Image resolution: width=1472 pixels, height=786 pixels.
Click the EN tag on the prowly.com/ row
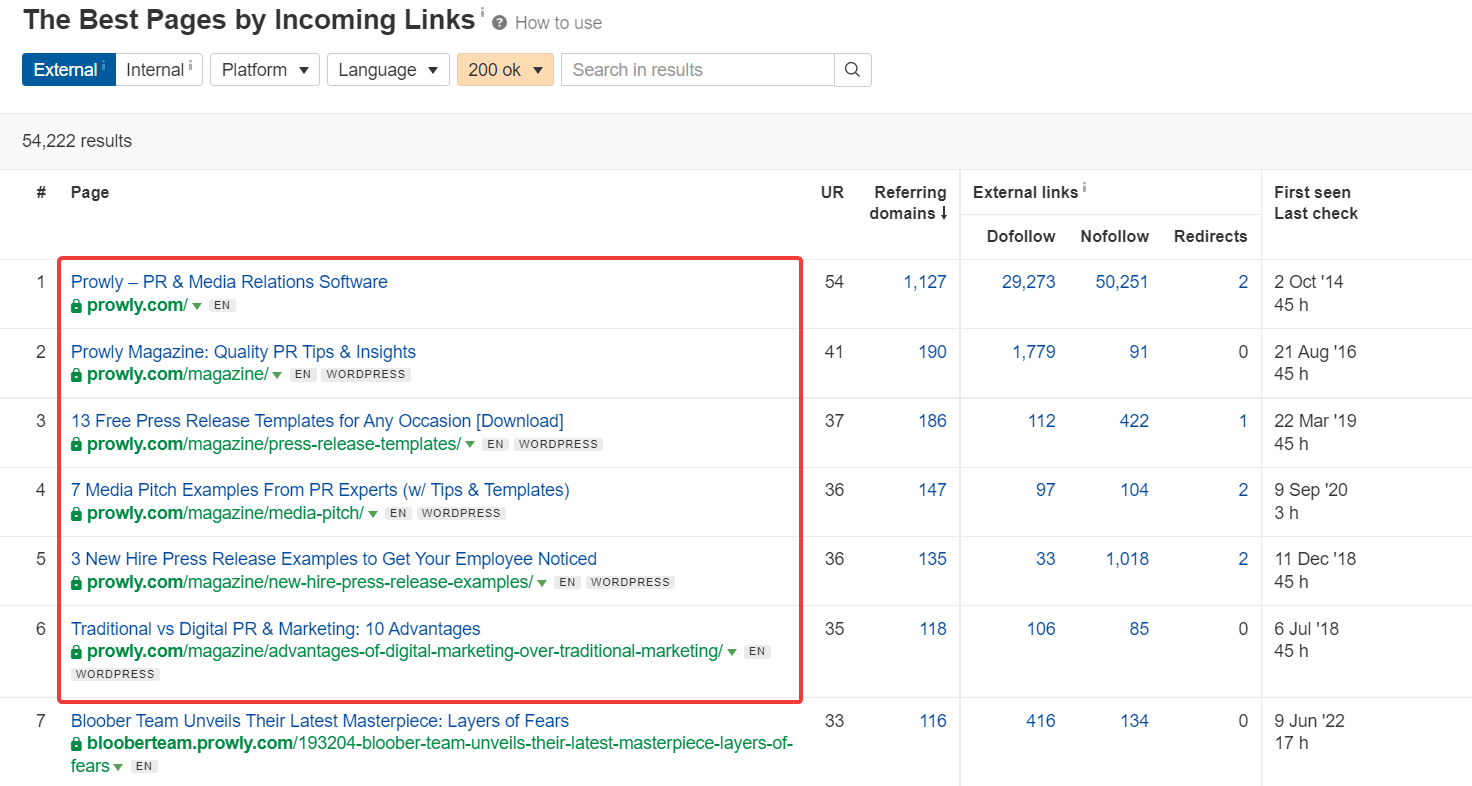[x=223, y=306]
